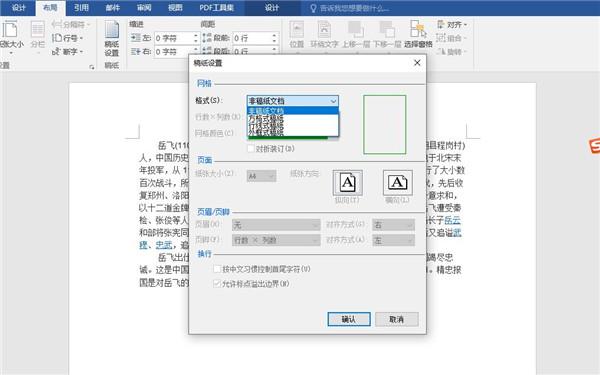Toggle 对折装订 checkbox
The width and height of the screenshot is (600, 375).
click(x=251, y=148)
